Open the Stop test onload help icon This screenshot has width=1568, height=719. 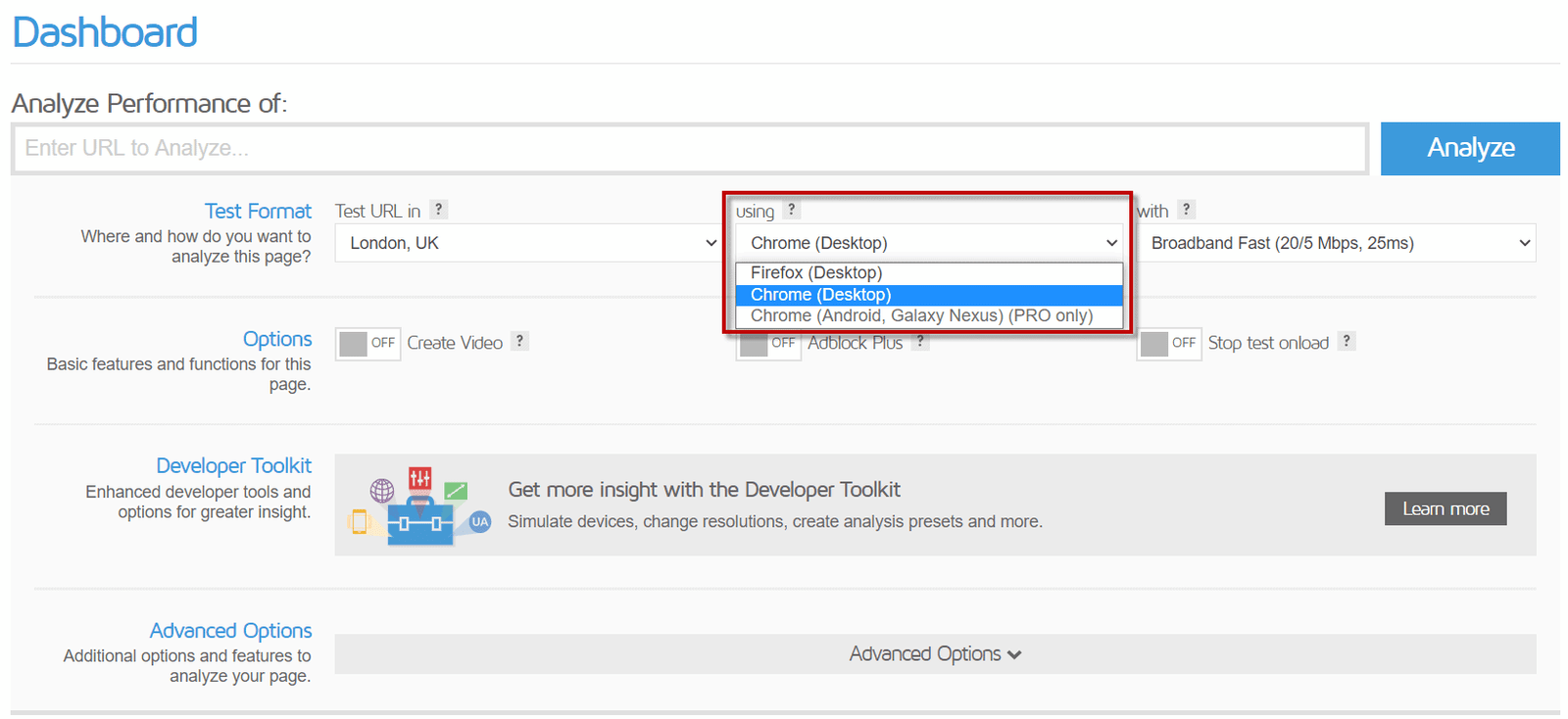point(1347,341)
